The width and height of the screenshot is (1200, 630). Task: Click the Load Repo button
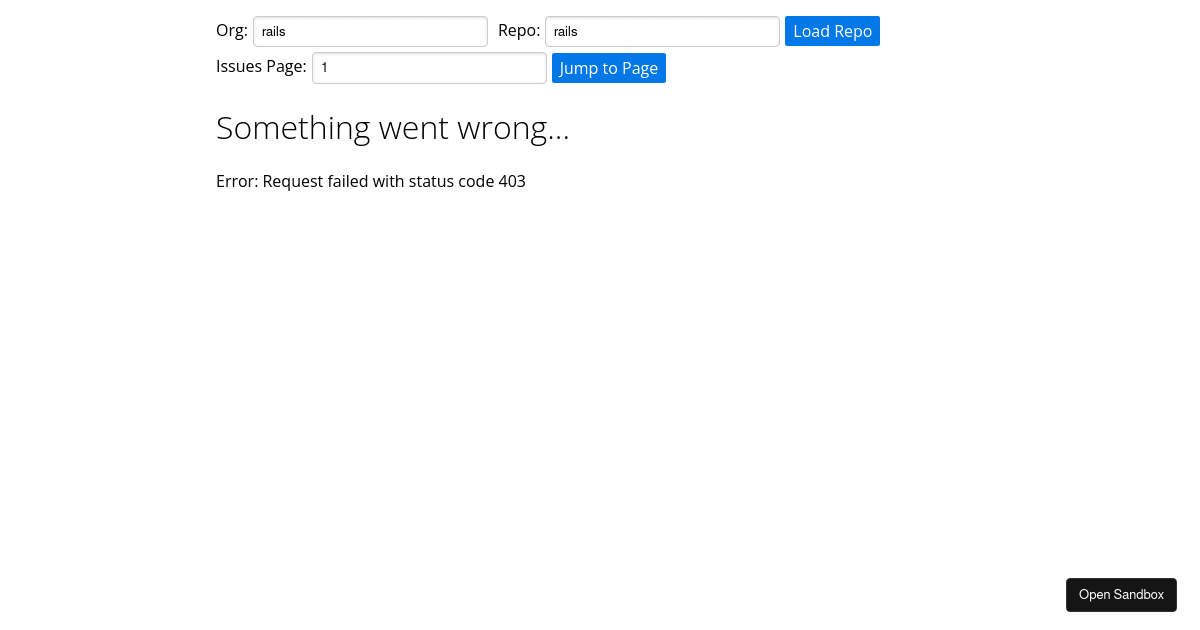point(832,31)
